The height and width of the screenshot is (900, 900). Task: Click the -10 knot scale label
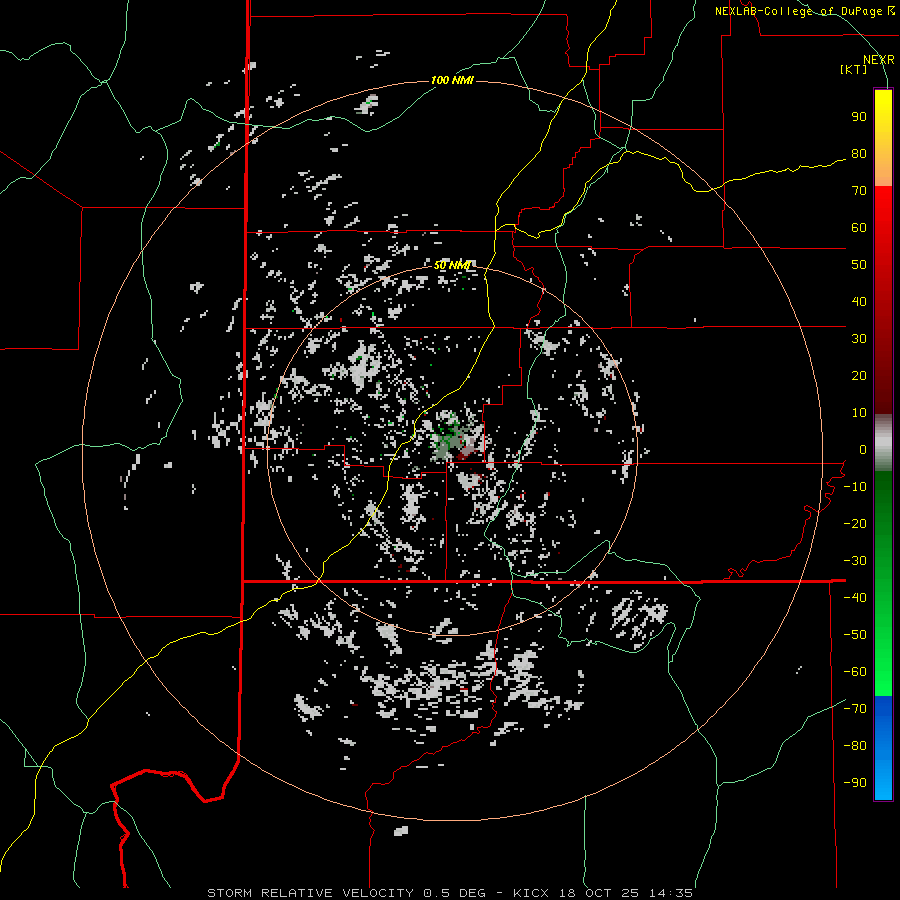855,487
